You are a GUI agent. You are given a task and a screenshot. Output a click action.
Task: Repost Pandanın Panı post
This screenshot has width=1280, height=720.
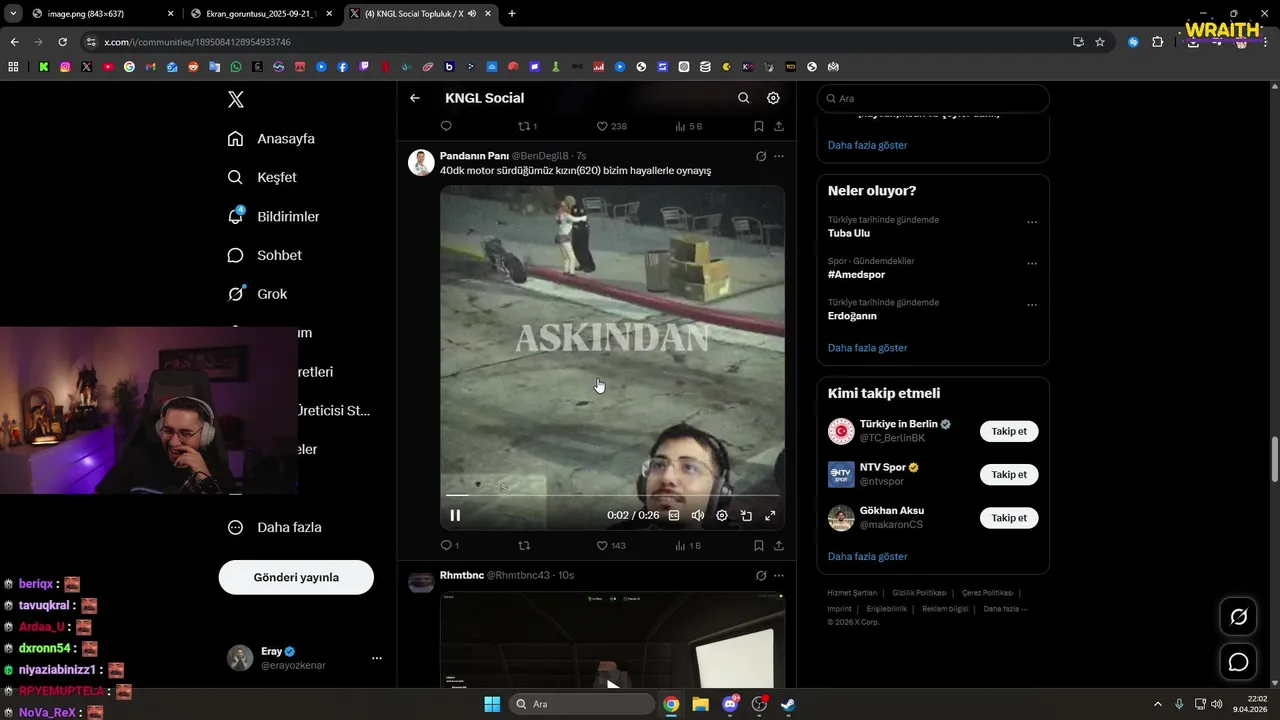click(x=524, y=545)
